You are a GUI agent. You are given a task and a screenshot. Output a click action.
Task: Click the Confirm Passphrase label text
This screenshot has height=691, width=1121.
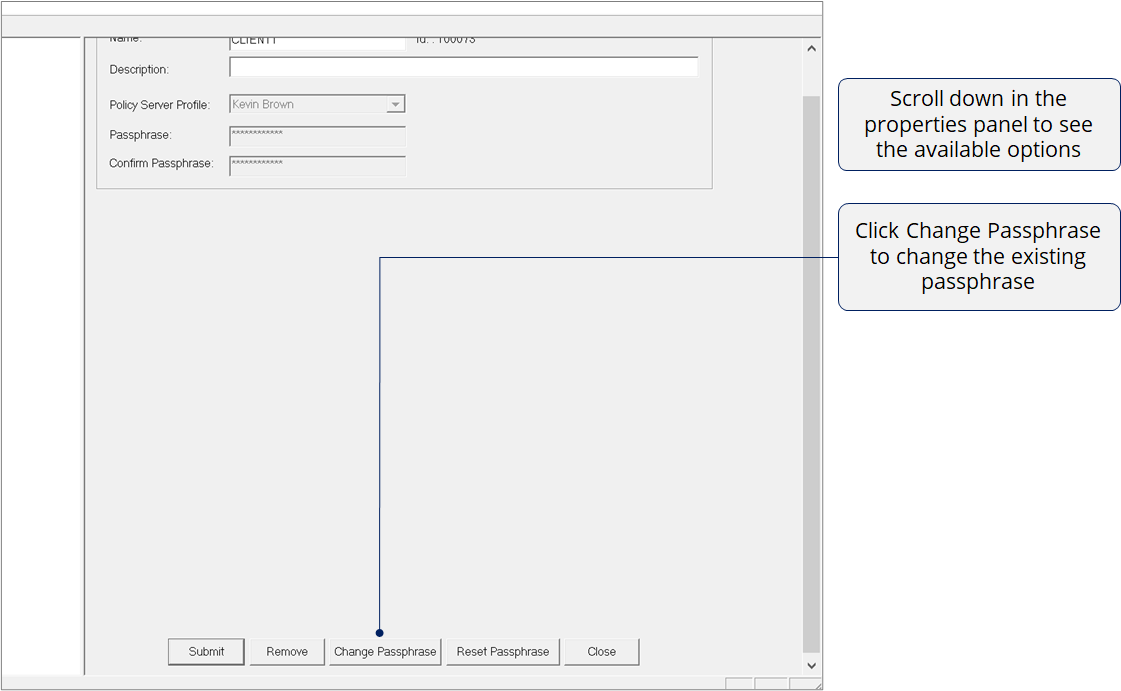[x=161, y=164]
